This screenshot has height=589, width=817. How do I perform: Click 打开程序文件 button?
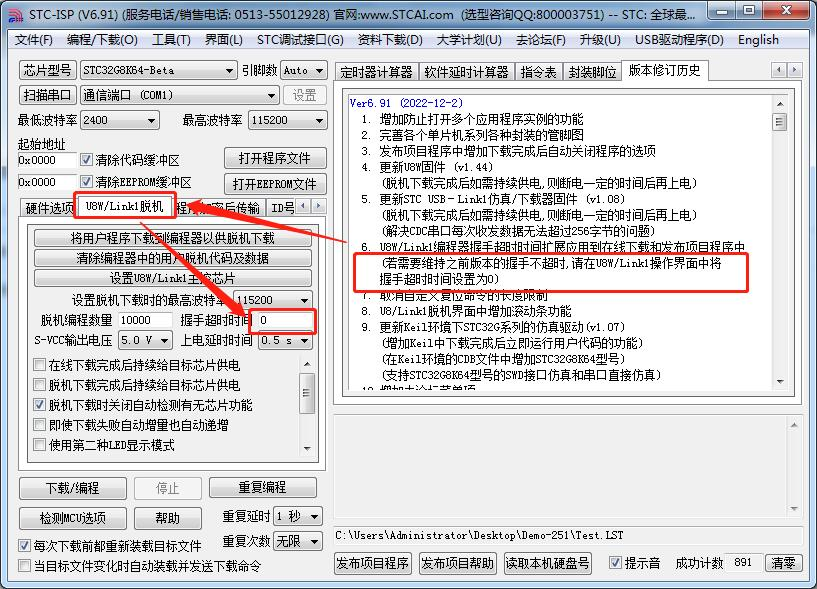click(275, 158)
